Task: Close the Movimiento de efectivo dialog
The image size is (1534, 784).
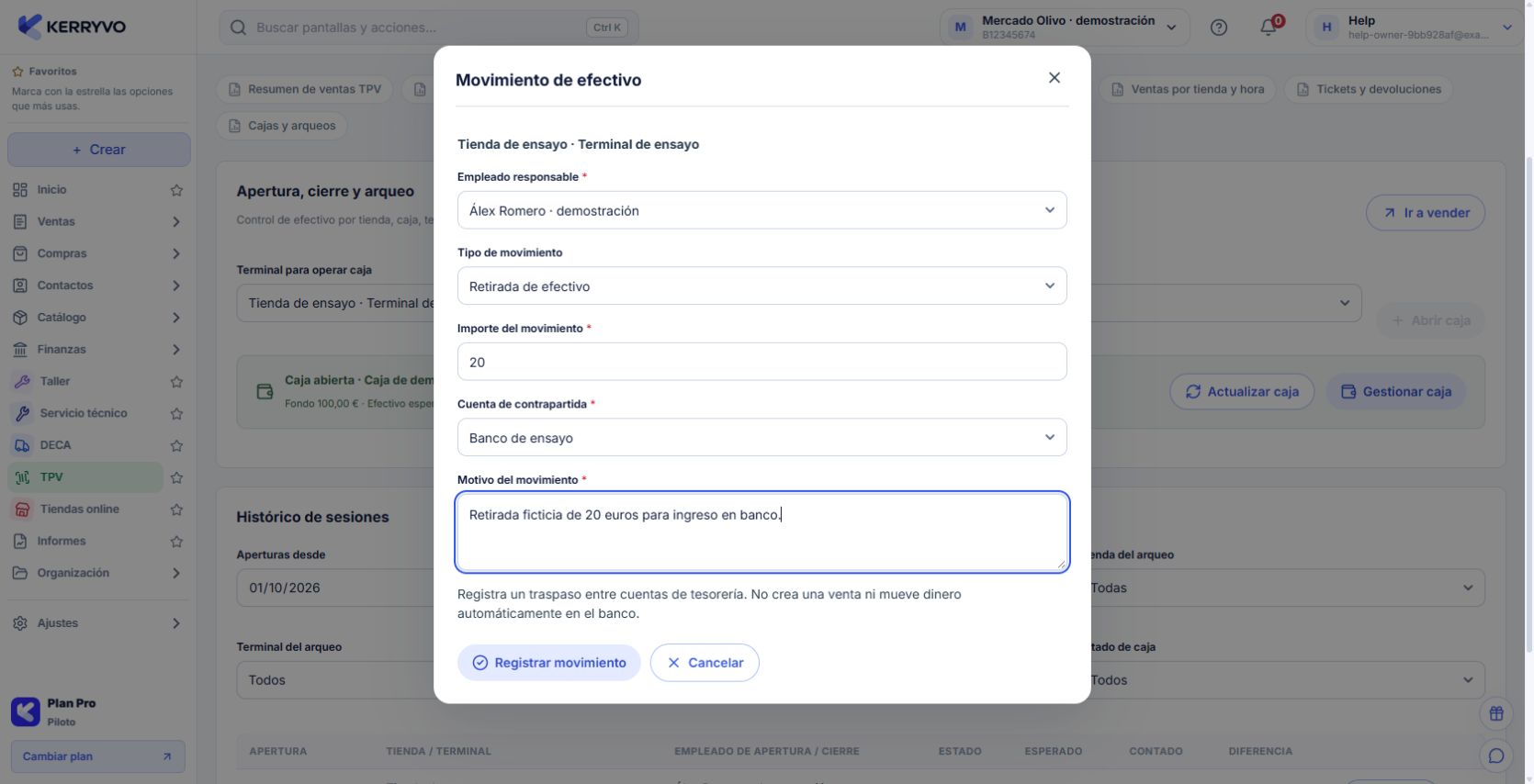Action: [1055, 78]
